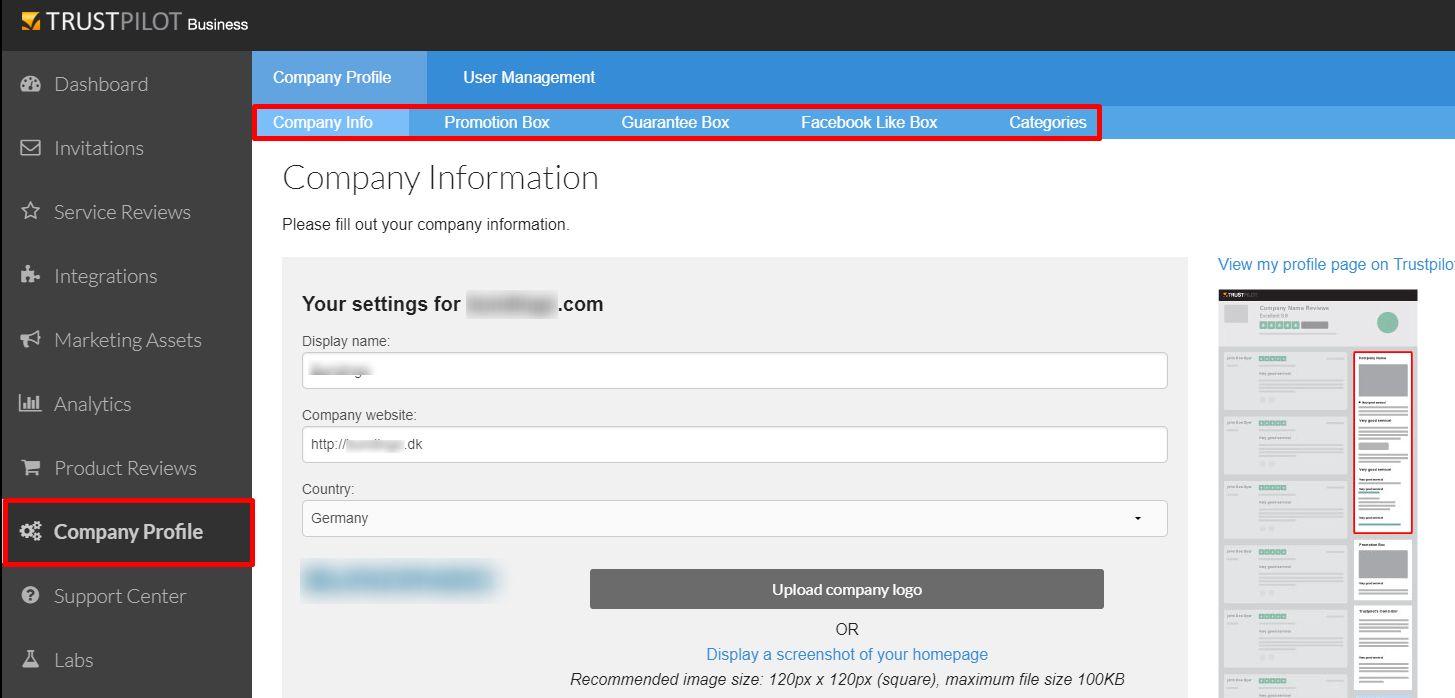The width and height of the screenshot is (1455, 698).
Task: Open Marketing Assets
Action: coord(126,340)
